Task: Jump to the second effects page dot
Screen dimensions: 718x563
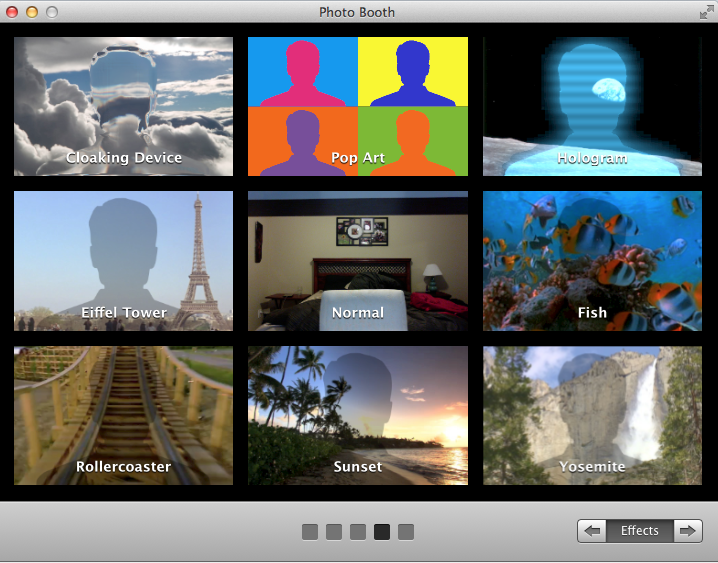Action: [334, 532]
